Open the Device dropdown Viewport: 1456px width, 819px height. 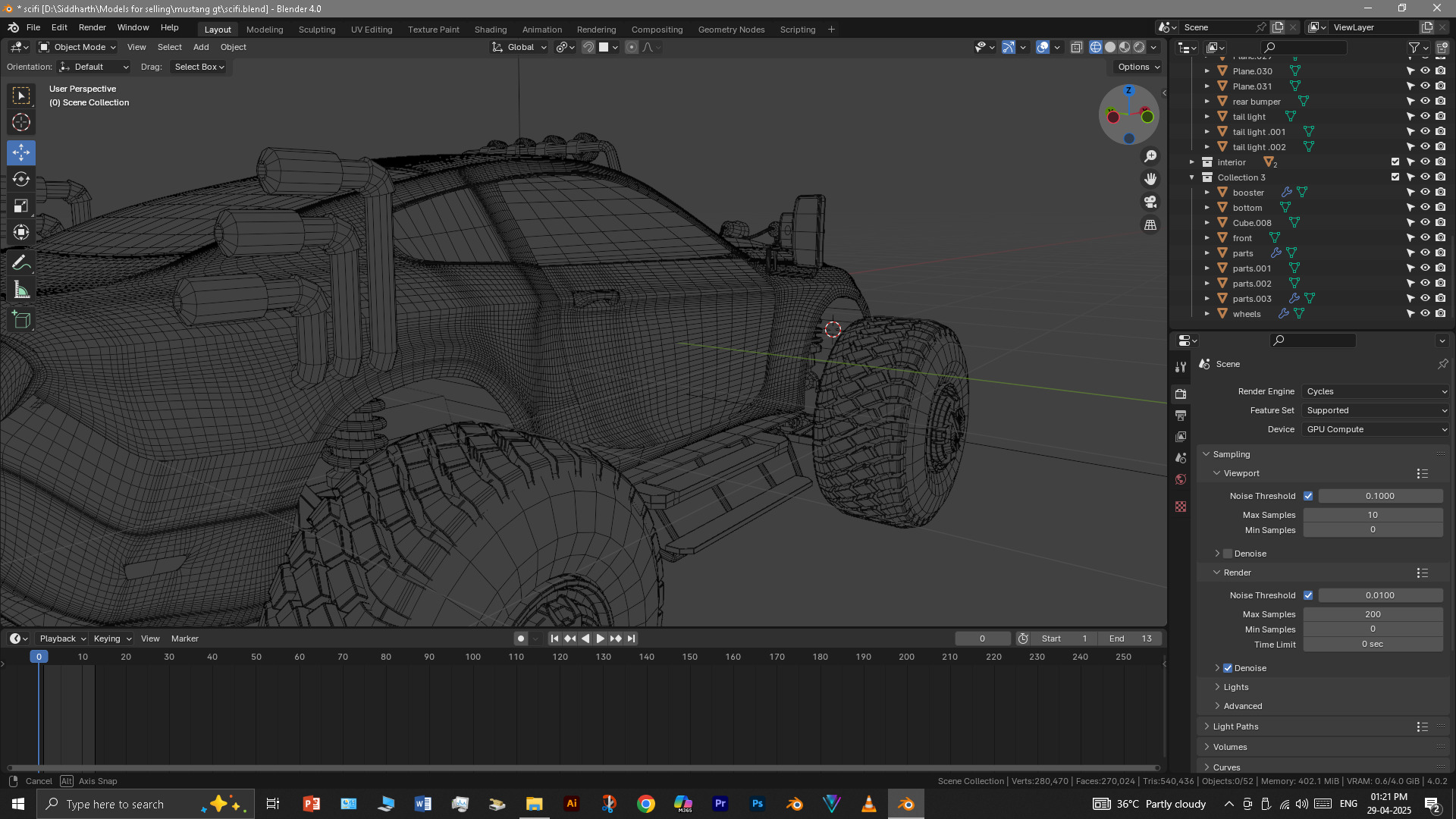pos(1376,429)
